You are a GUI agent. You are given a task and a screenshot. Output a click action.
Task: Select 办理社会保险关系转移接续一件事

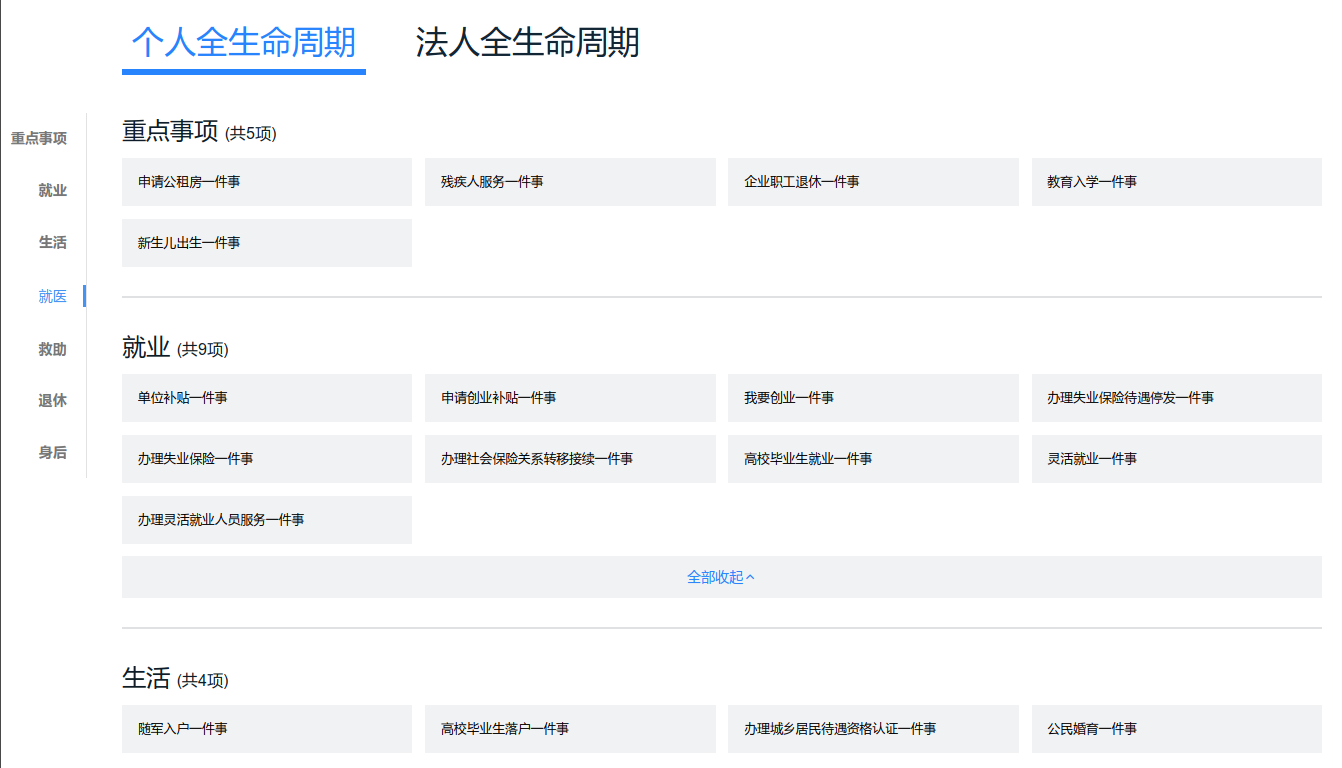coord(569,459)
